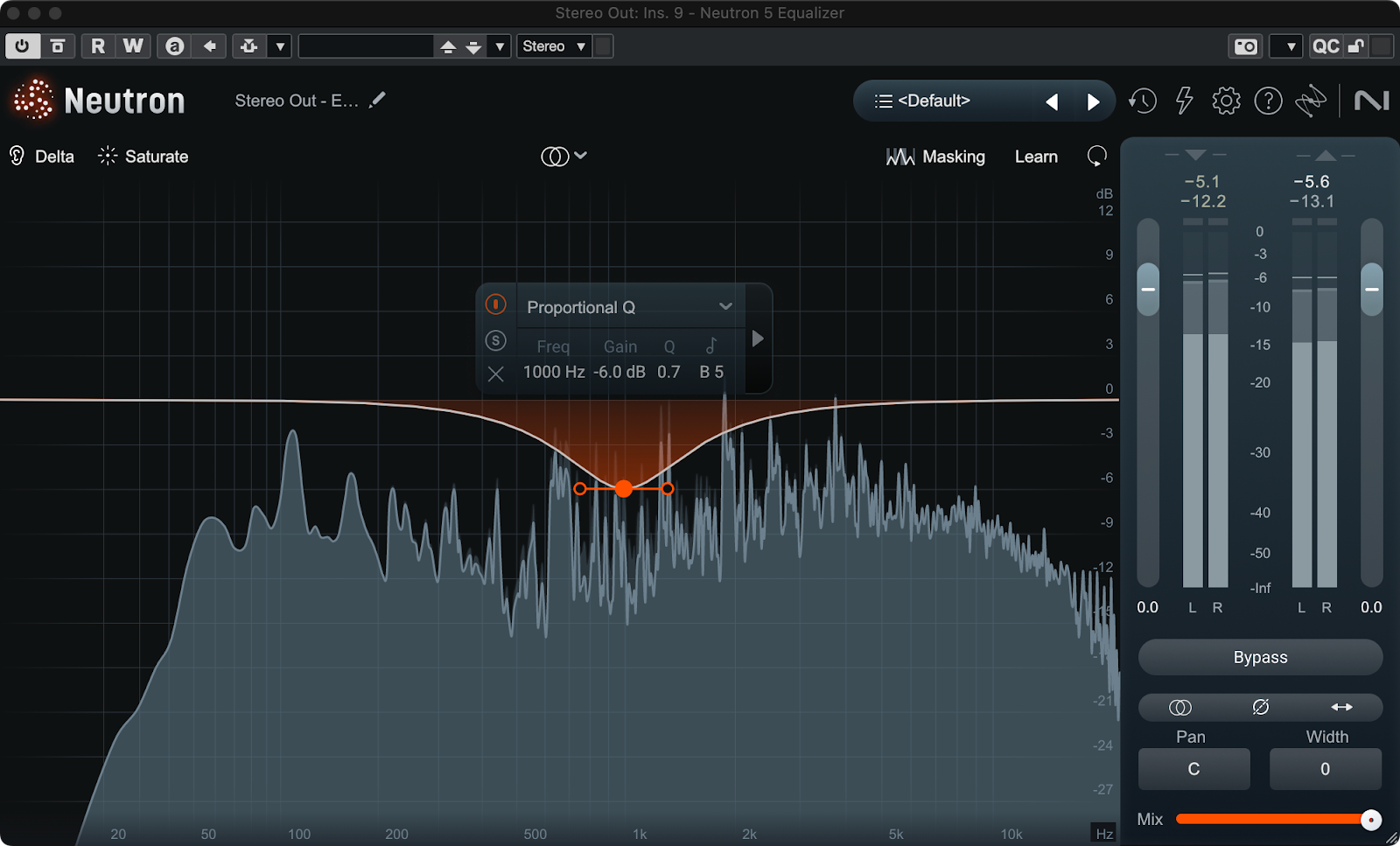Click the Learn button
Image resolution: width=1400 pixels, height=846 pixels.
pos(1036,157)
